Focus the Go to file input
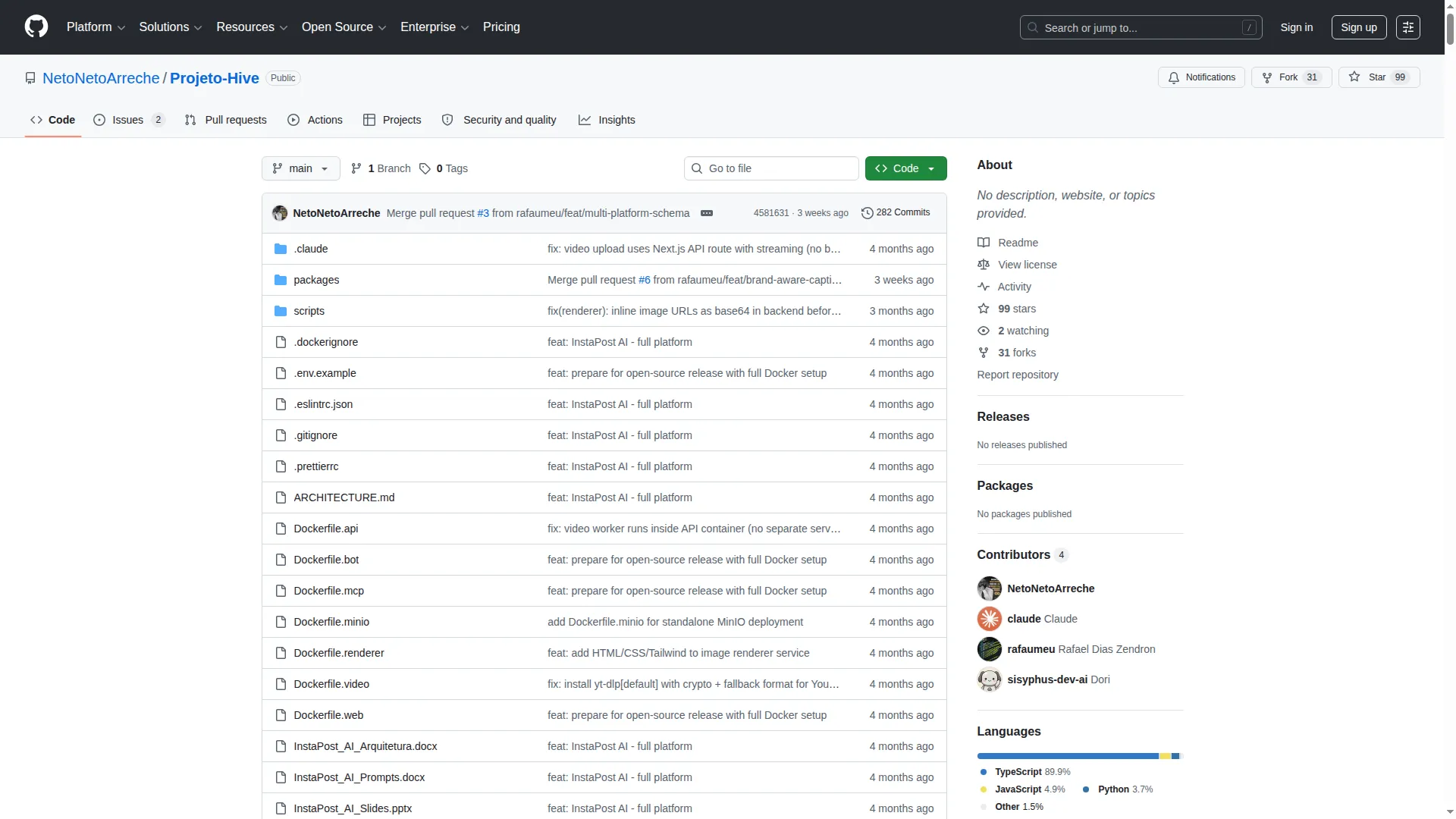Image resolution: width=1456 pixels, height=819 pixels. (771, 168)
